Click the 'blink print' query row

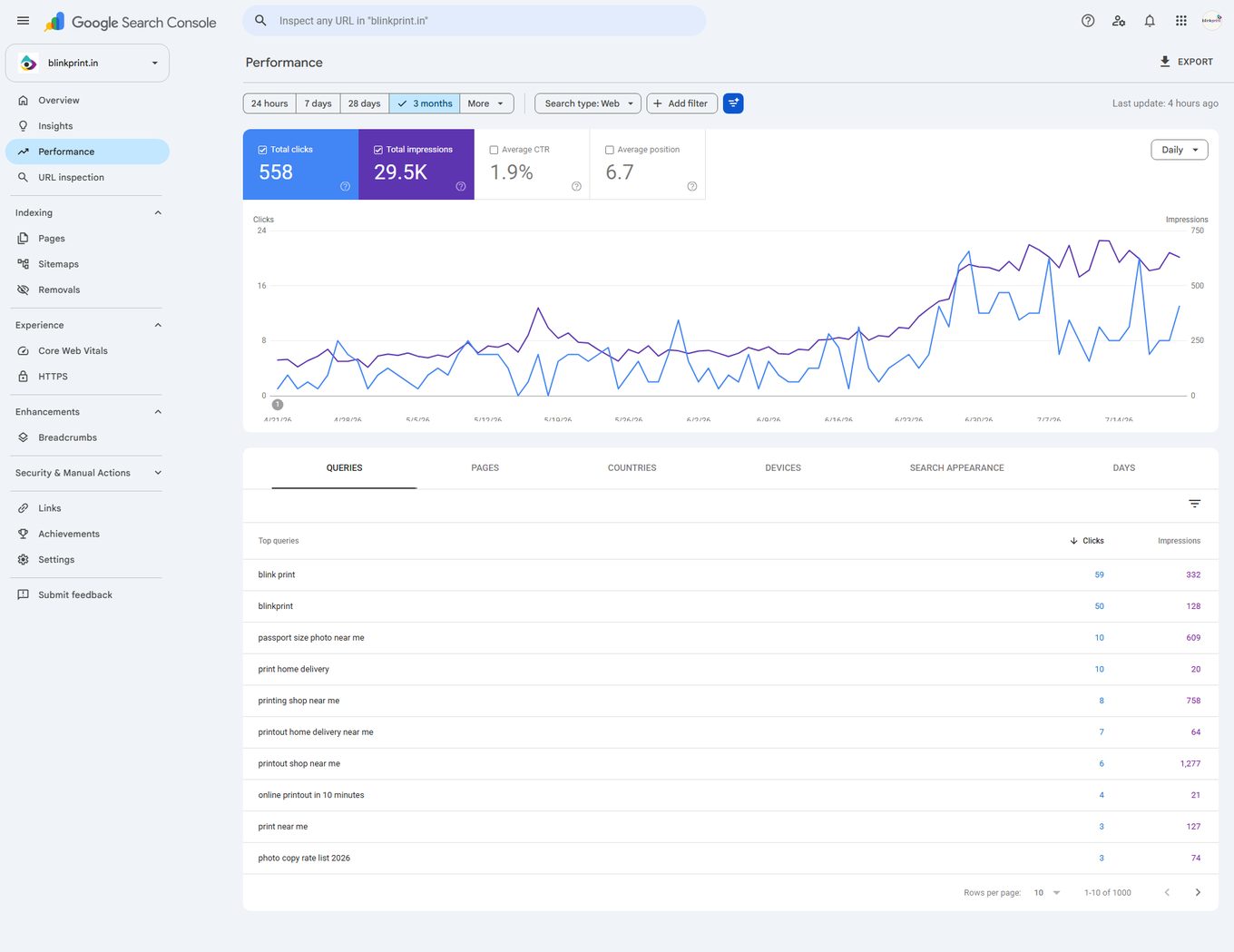coord(730,574)
